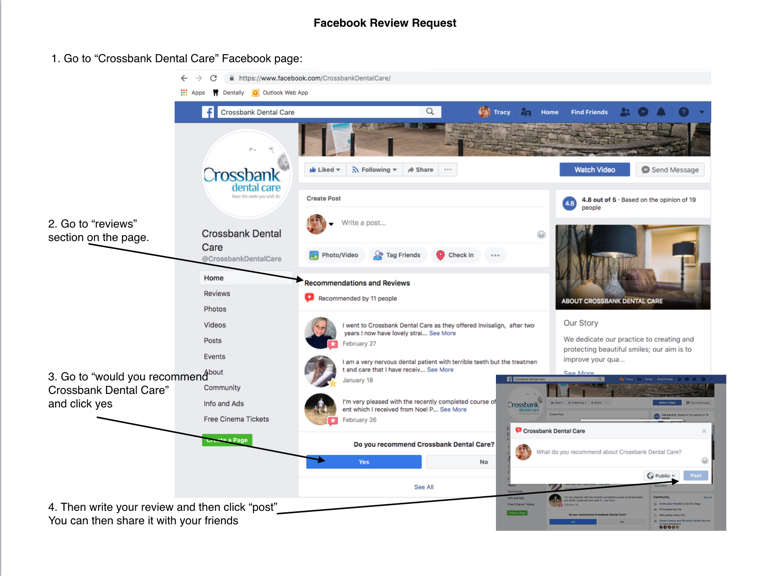The height and width of the screenshot is (576, 769).
Task: Close the recommendation popup
Action: pos(704,431)
